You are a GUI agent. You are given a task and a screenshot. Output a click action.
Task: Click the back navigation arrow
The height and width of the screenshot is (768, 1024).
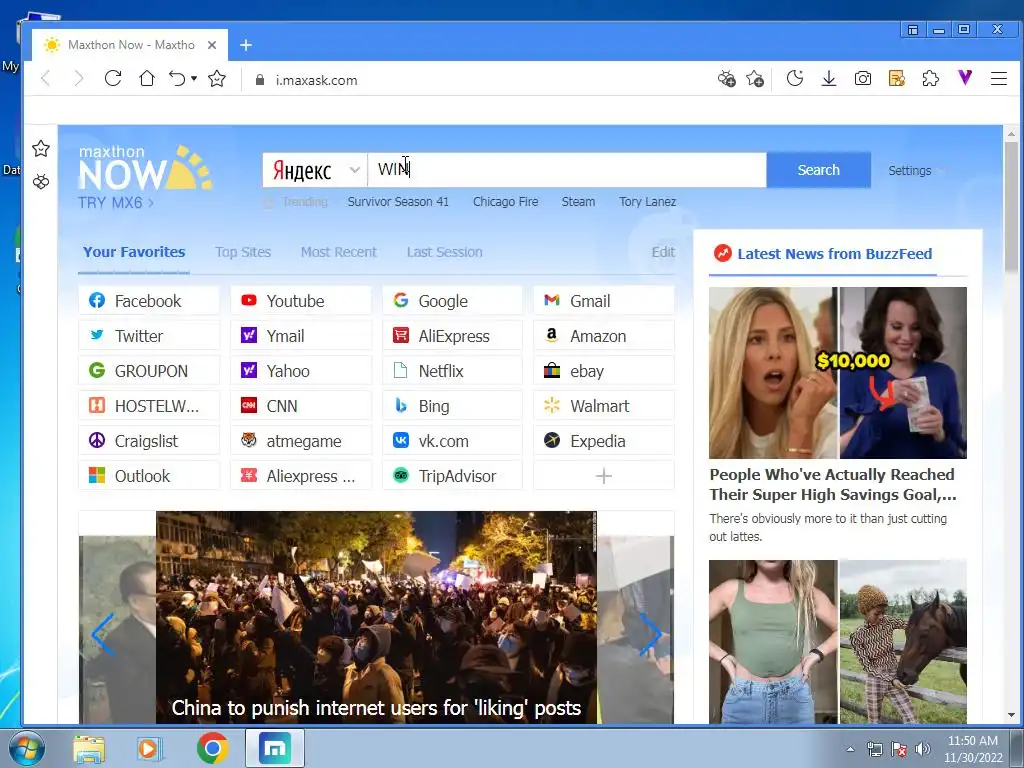click(x=46, y=79)
